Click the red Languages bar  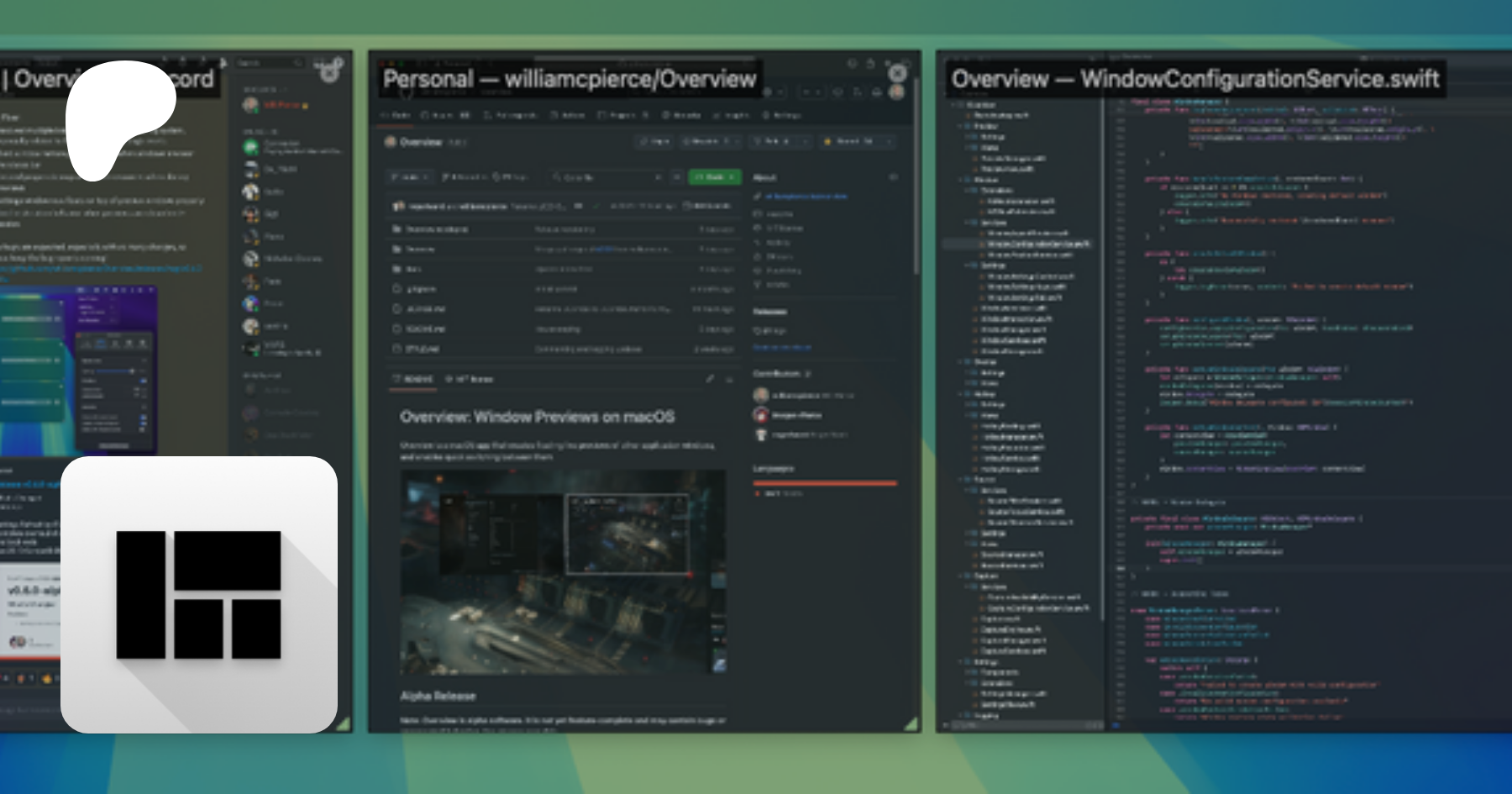point(824,483)
